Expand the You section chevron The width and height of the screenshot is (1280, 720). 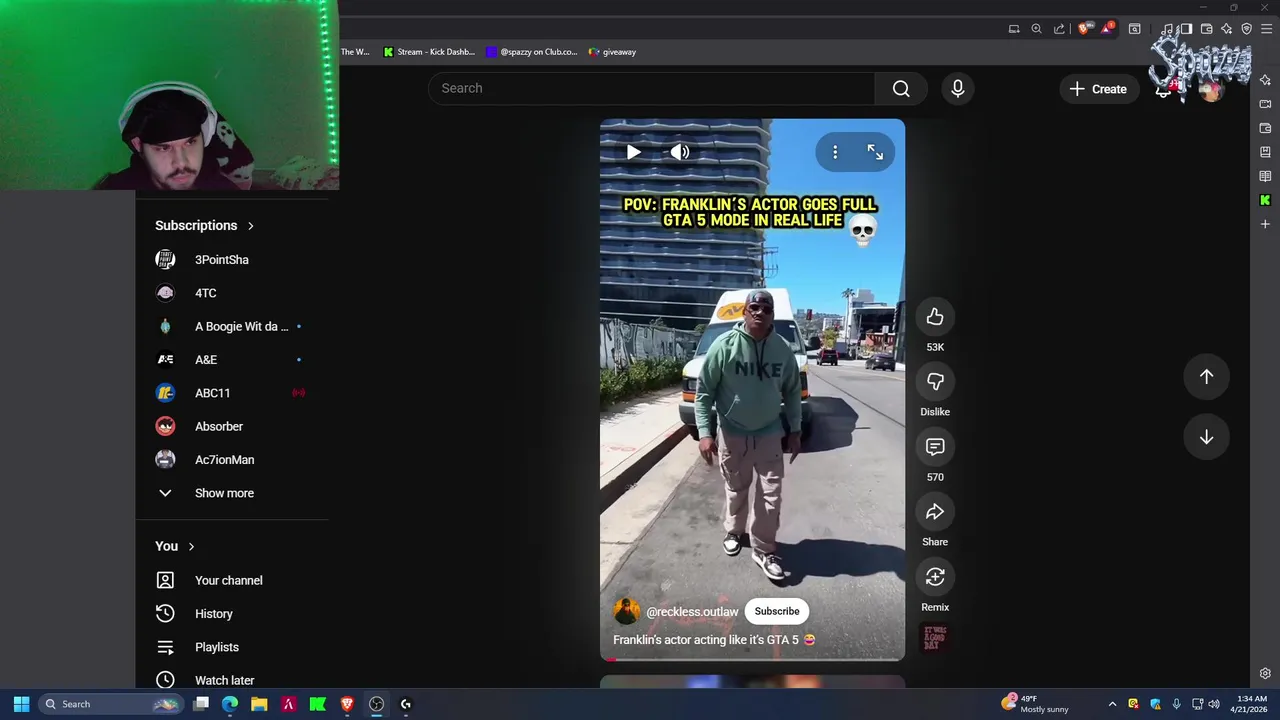[191, 547]
